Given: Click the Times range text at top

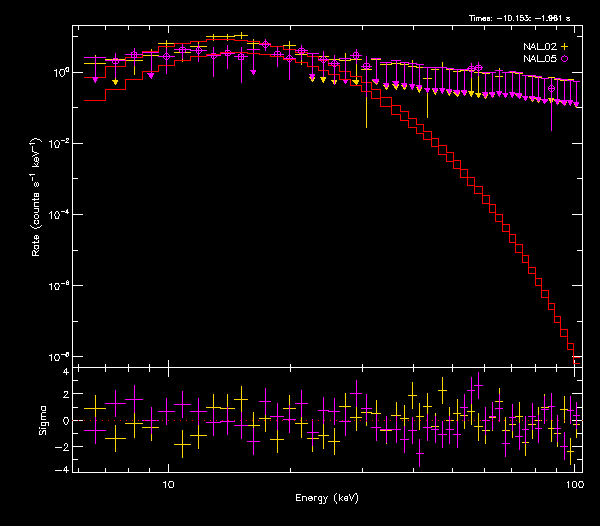Looking at the screenshot, I should point(525,18).
